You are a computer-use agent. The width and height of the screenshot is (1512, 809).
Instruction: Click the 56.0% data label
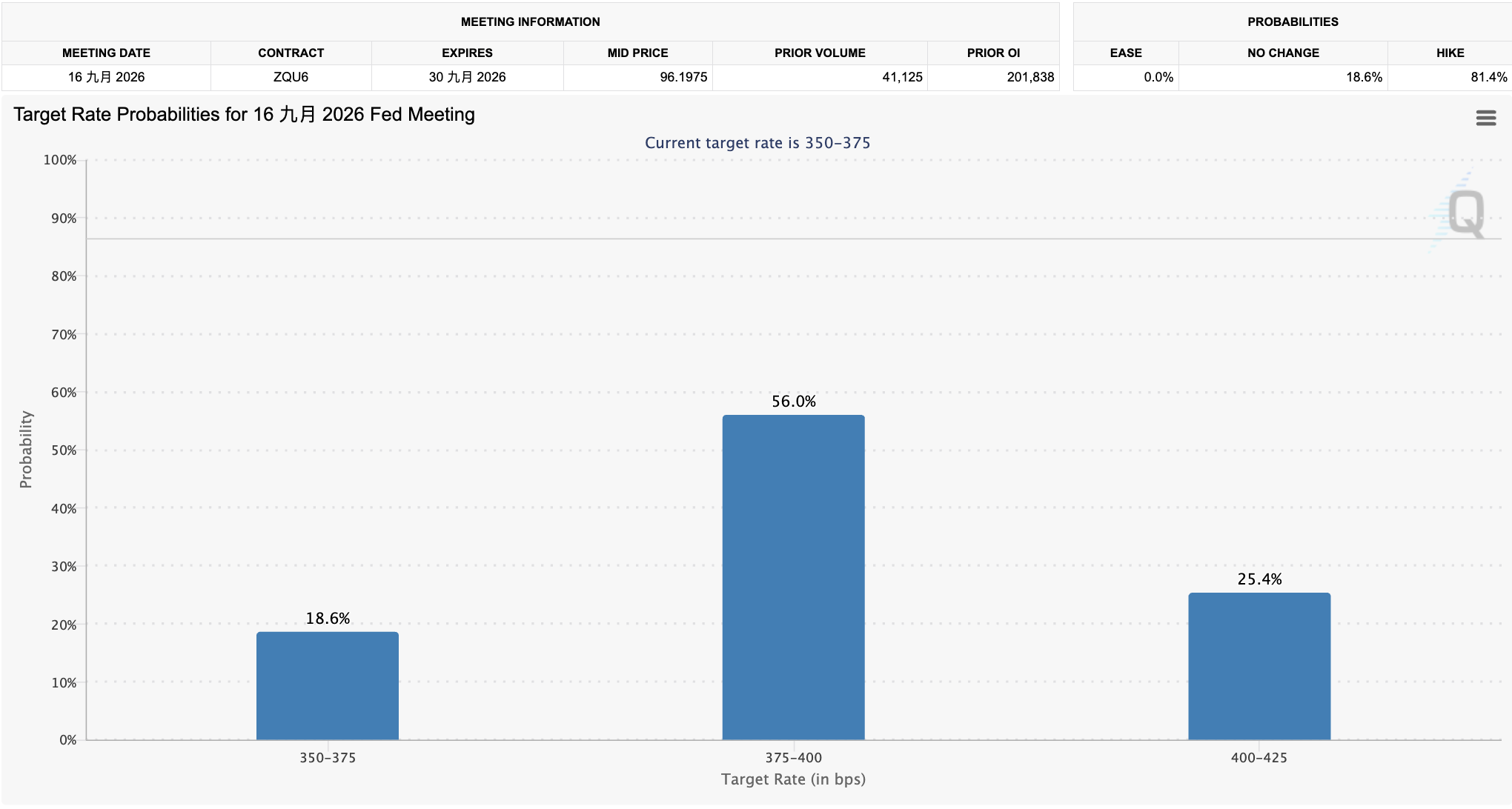point(793,402)
